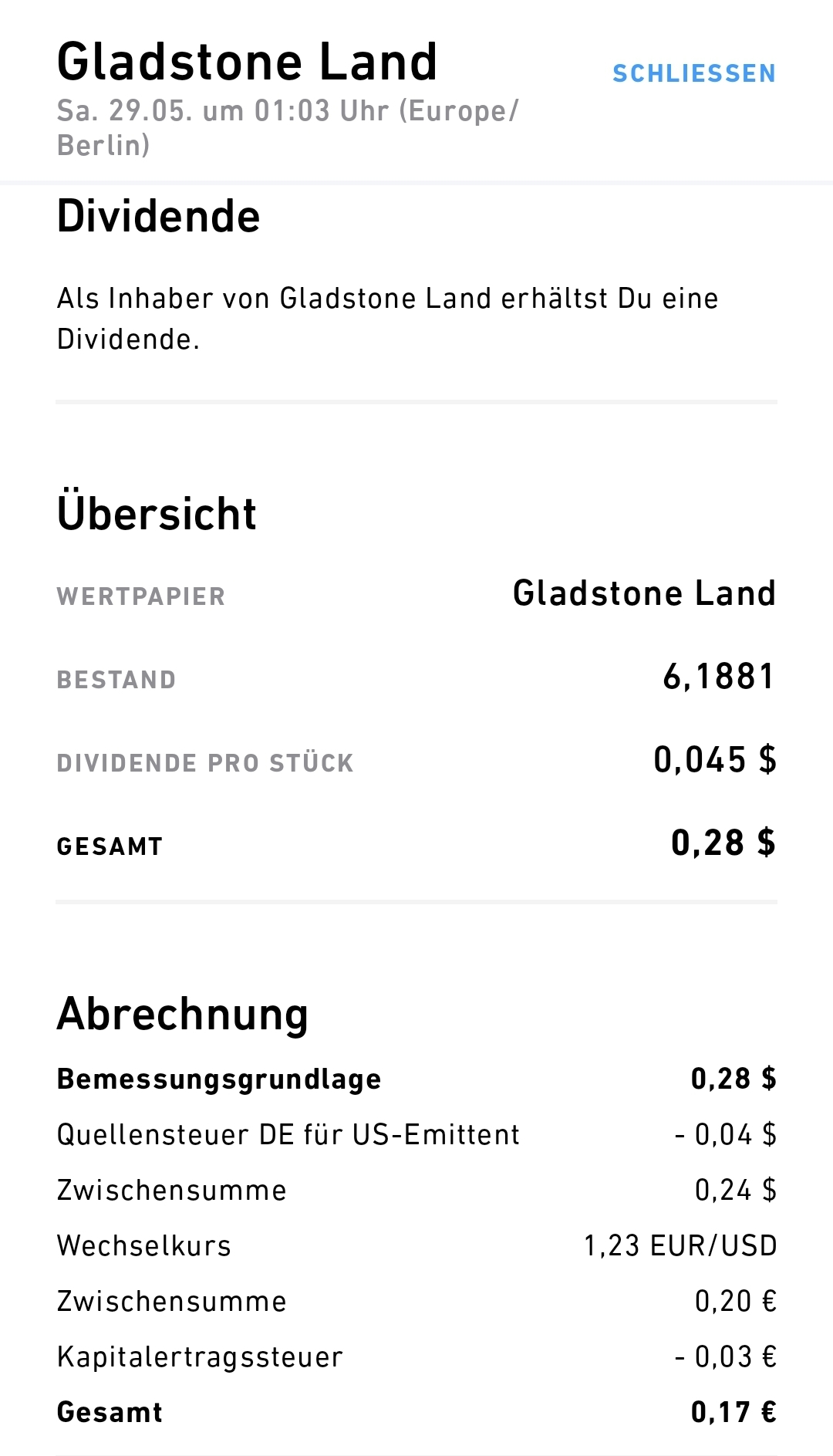
Task: Tap the SCHLIESSEN button
Action: pos(693,73)
